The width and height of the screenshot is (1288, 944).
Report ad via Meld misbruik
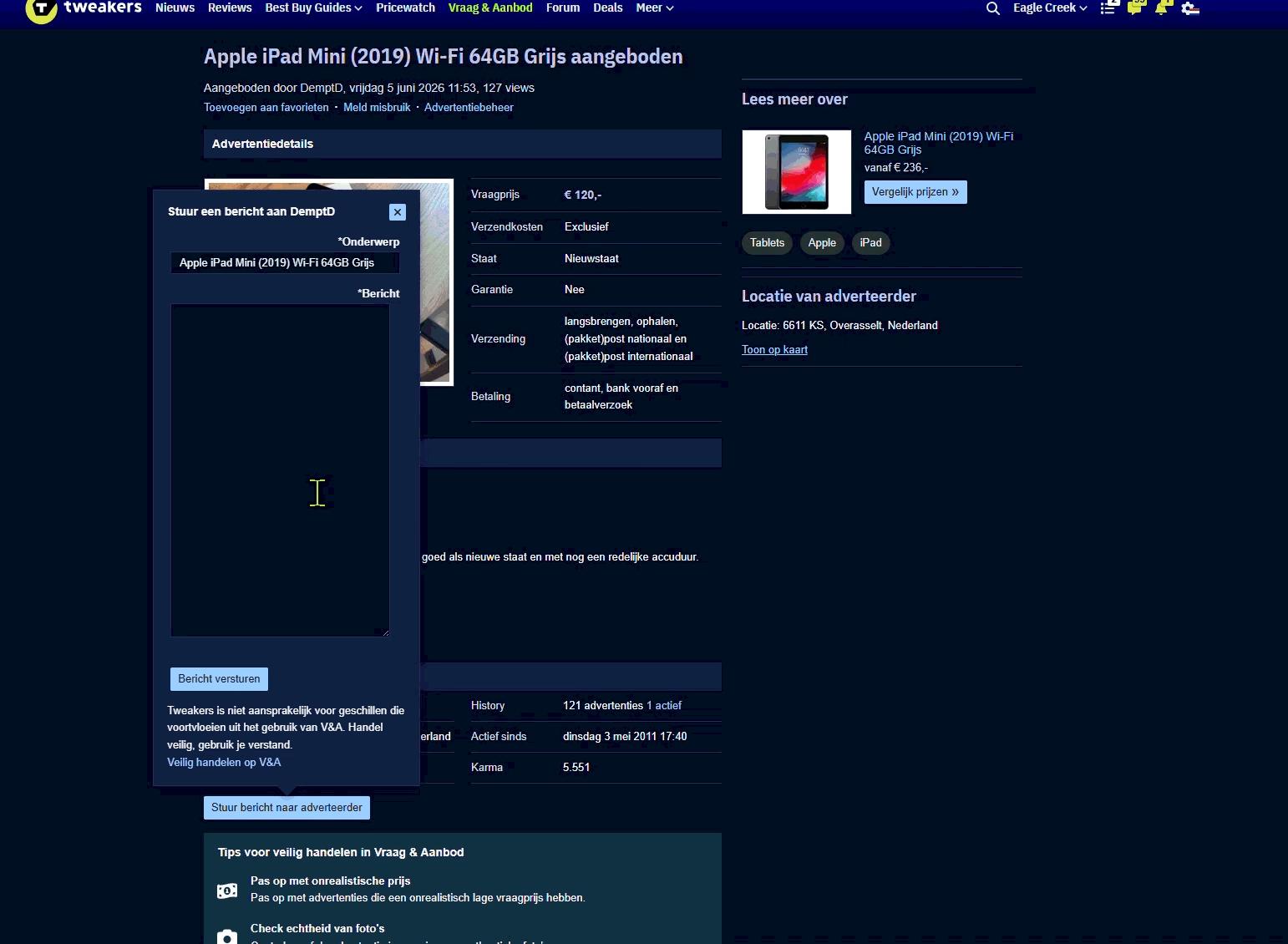377,108
